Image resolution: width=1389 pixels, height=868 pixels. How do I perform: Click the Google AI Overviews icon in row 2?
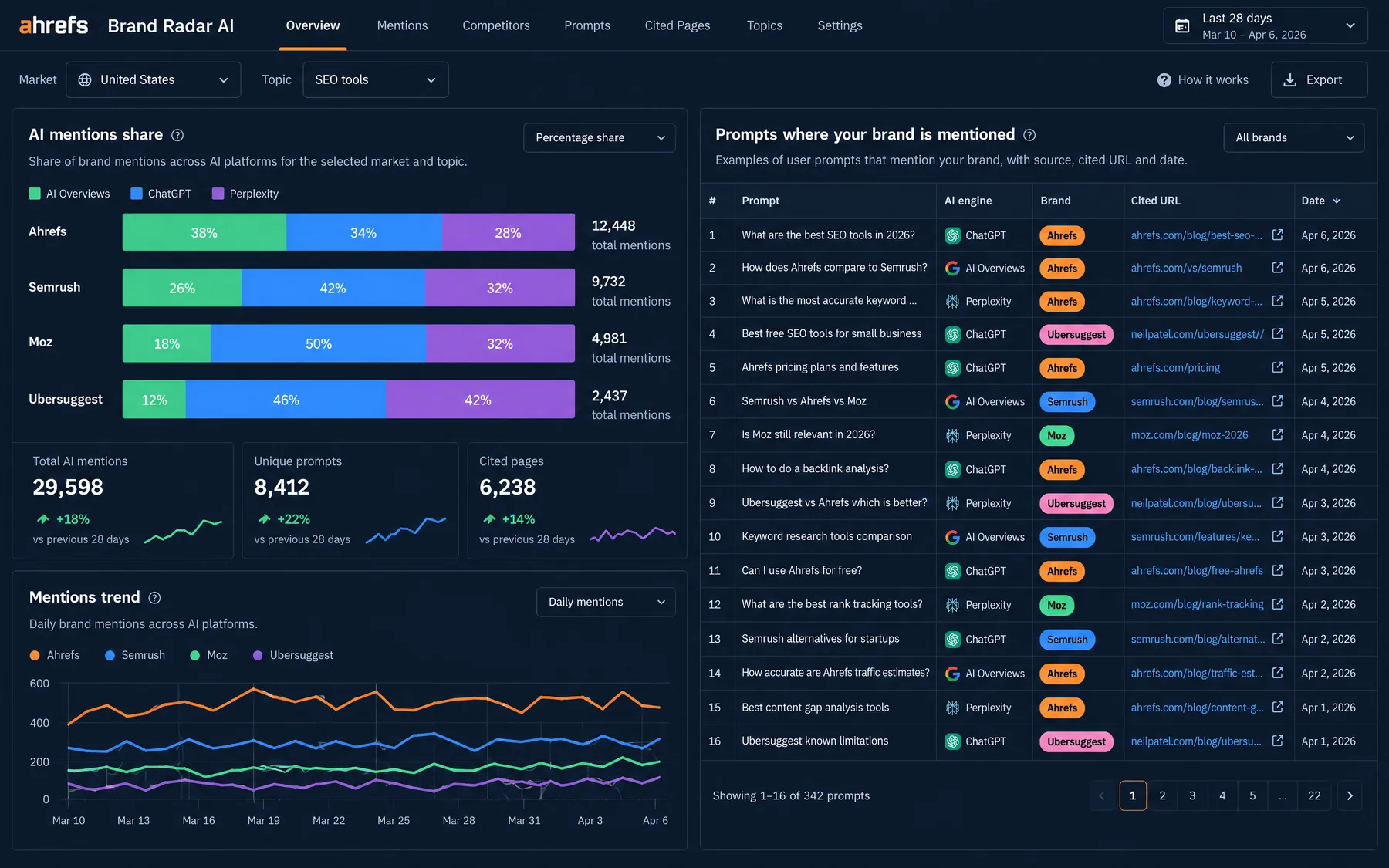[952, 269]
